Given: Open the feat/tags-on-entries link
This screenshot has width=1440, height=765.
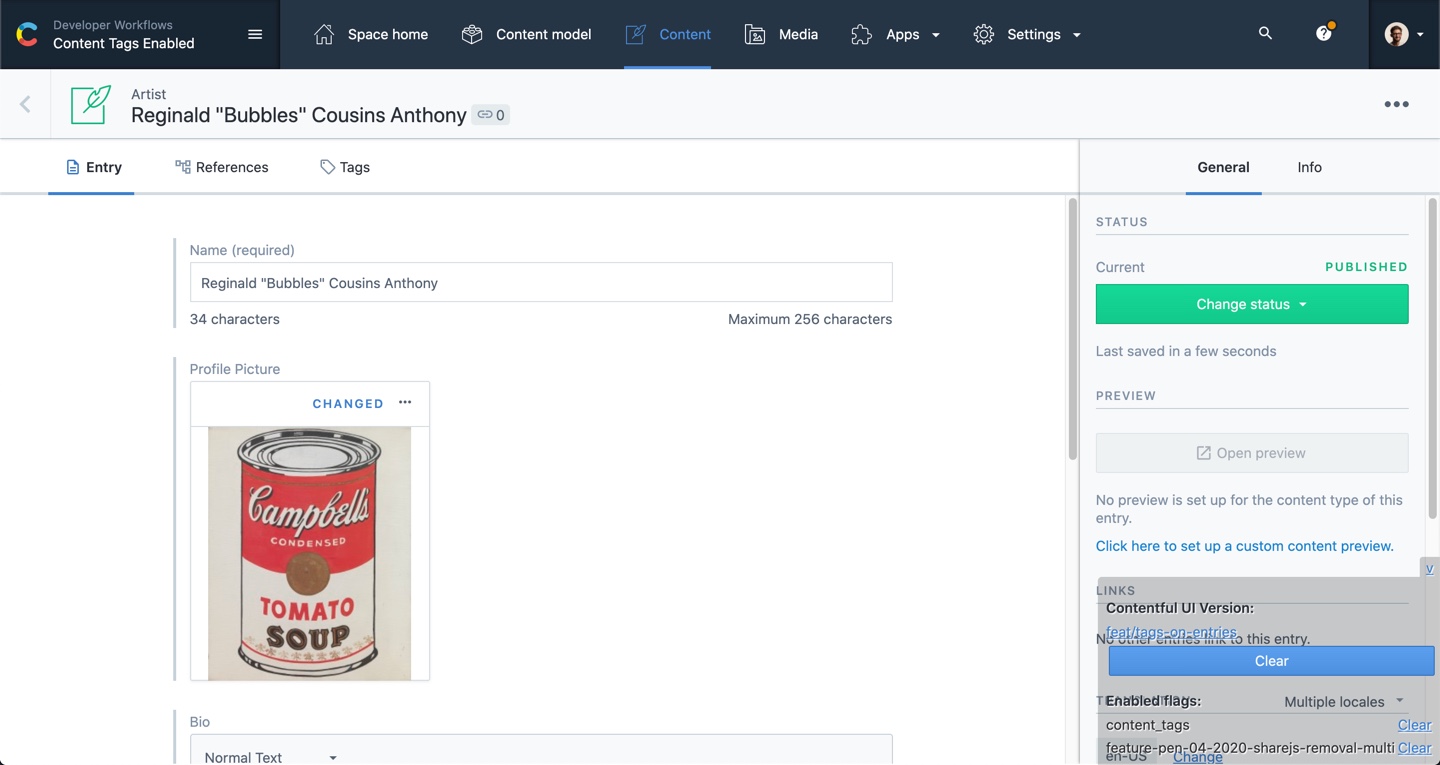Looking at the screenshot, I should 1170,631.
